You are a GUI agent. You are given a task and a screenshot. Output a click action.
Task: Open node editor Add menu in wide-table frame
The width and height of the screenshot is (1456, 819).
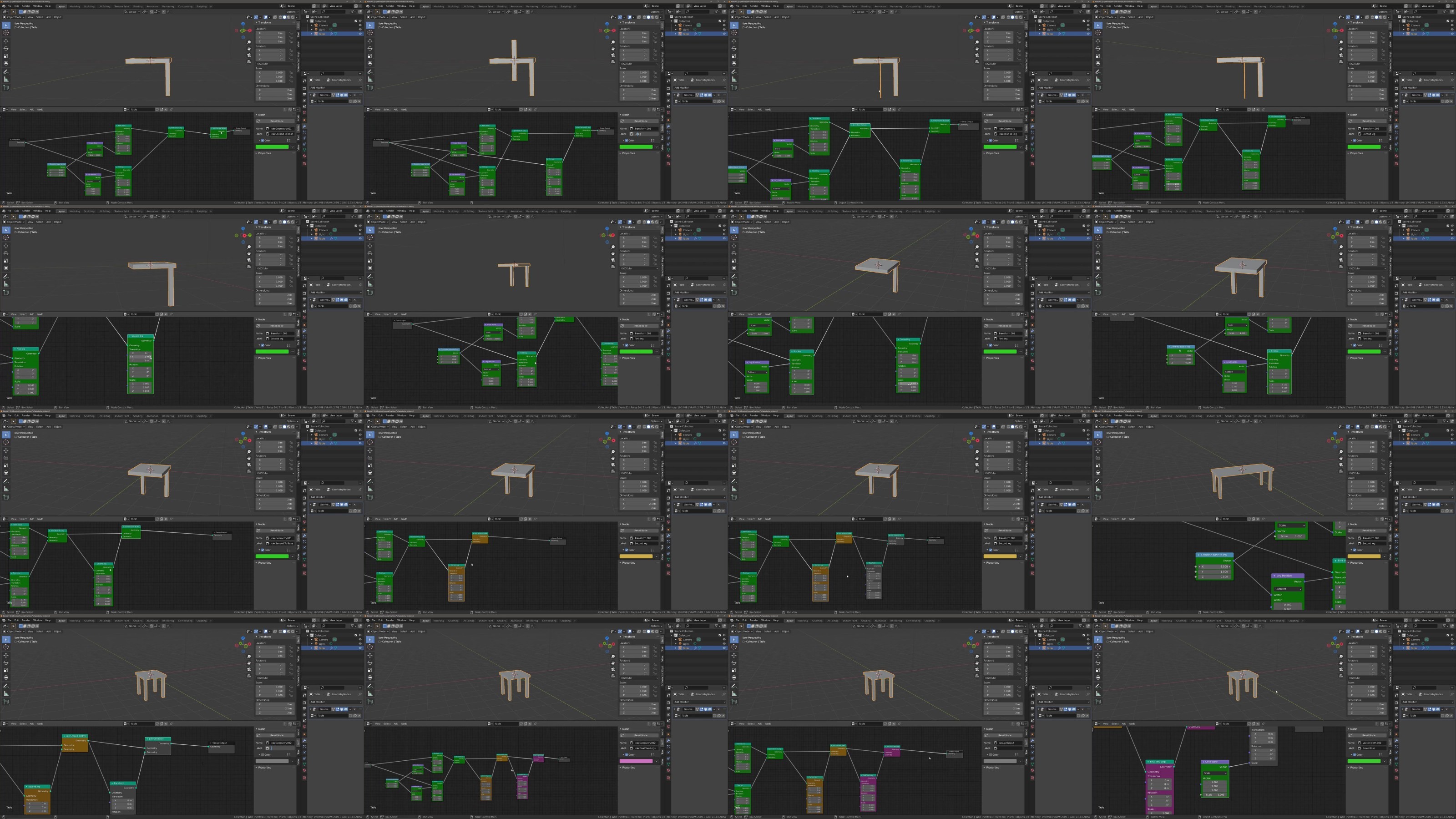click(1124, 519)
